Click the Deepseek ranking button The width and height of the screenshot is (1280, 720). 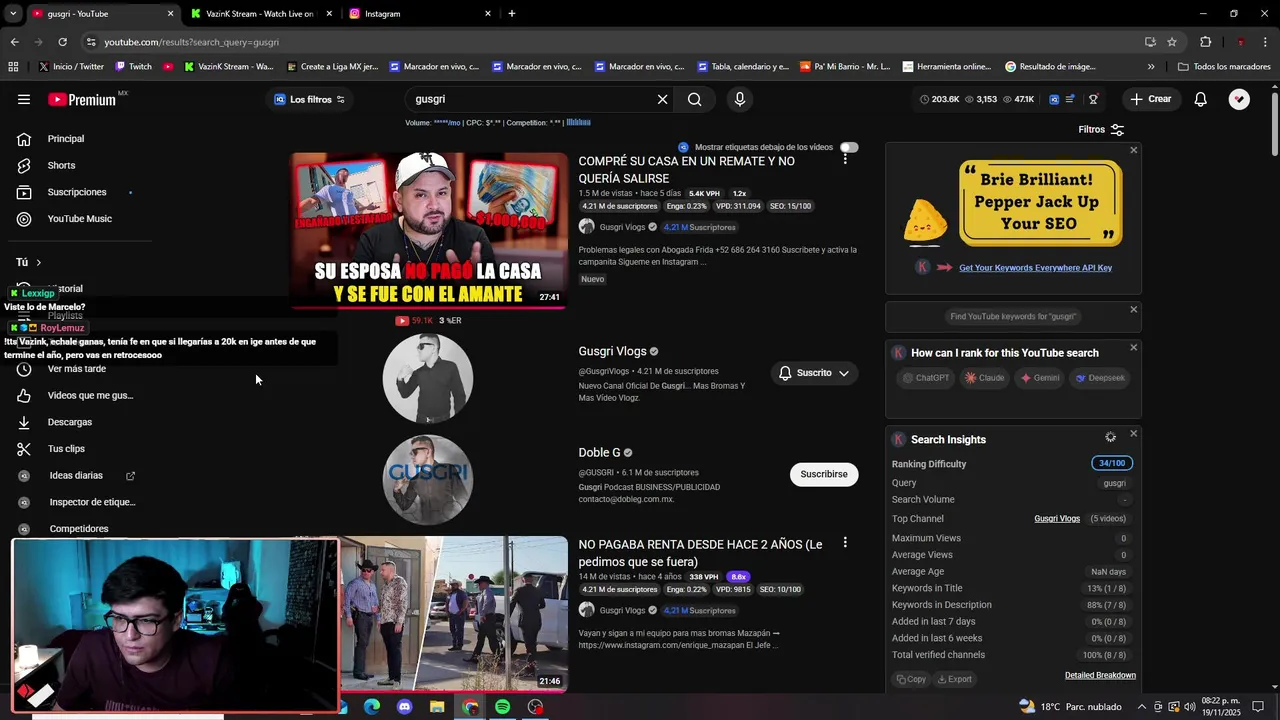point(1100,378)
